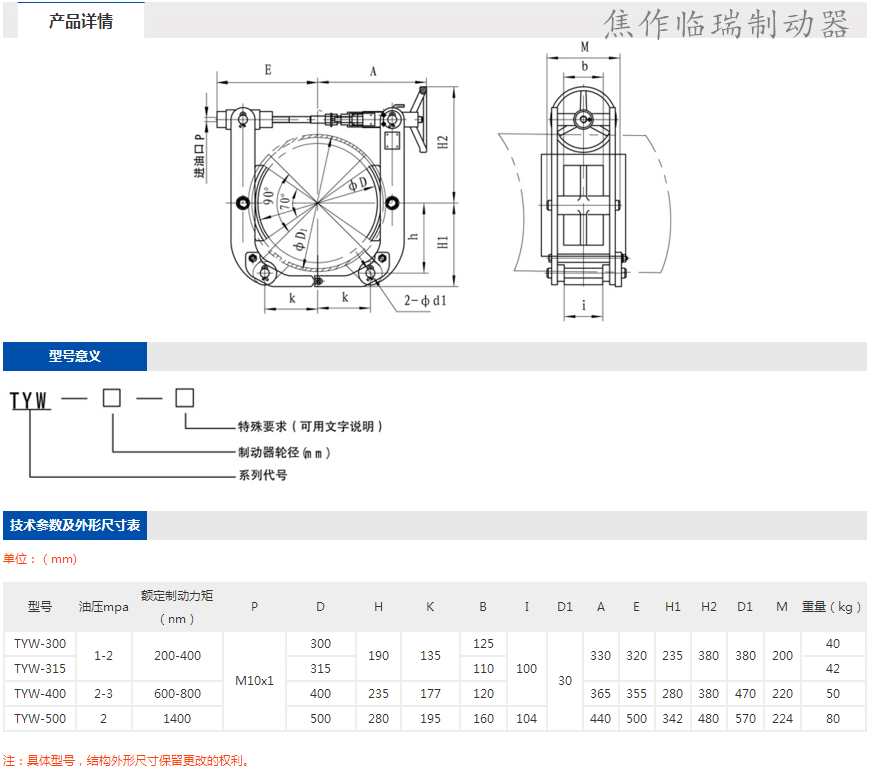Click the underlined TYW series code
The width and height of the screenshot is (870, 779).
point(30,401)
